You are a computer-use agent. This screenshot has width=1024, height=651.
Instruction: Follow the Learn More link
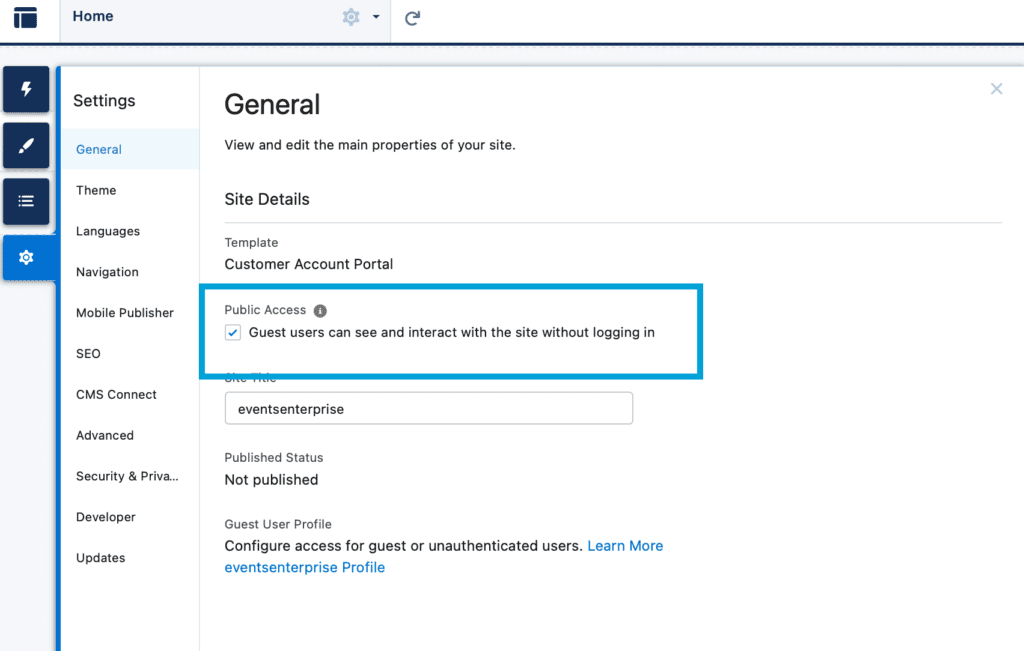click(625, 546)
